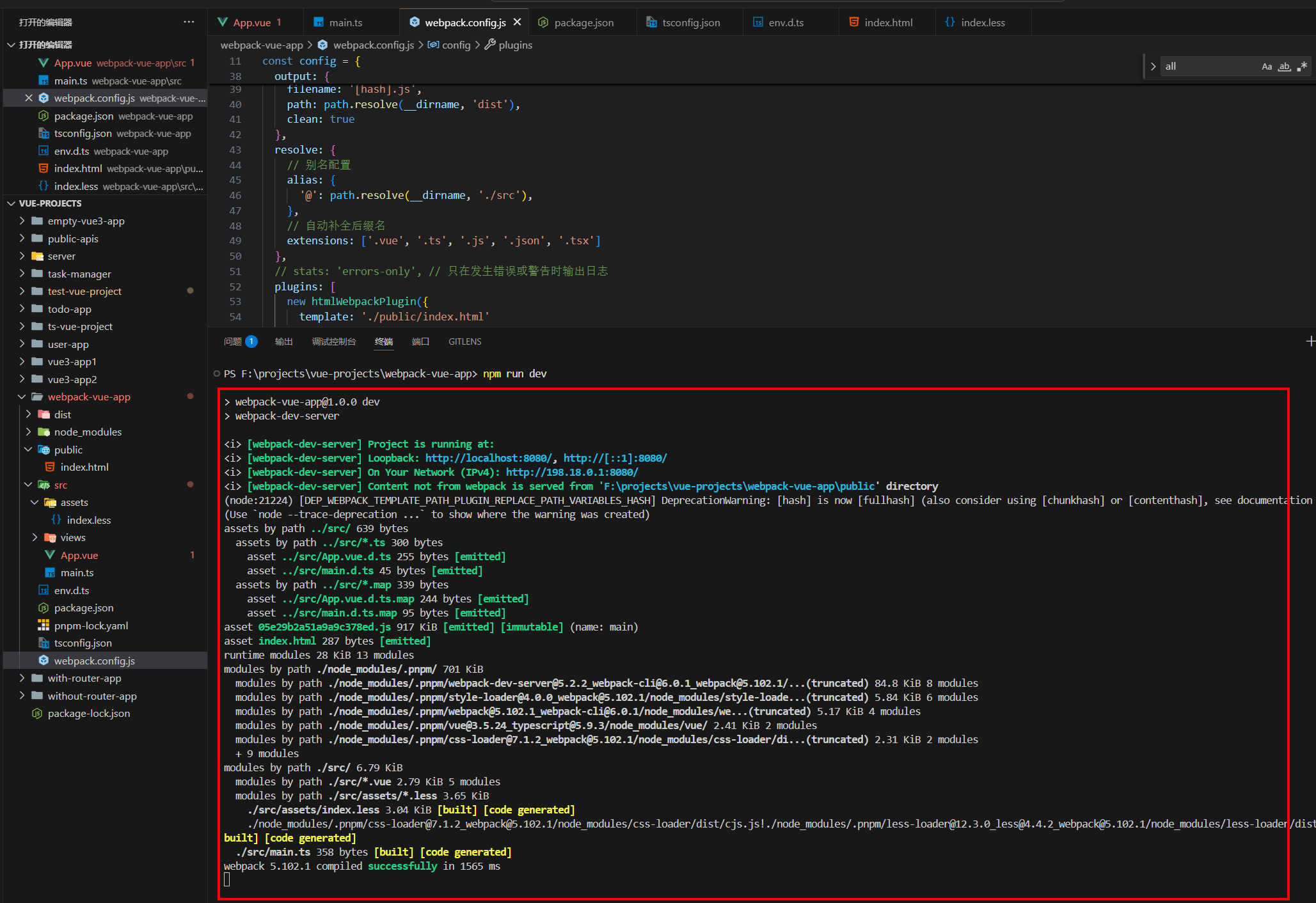Click the new terminal plus icon

(1310, 342)
